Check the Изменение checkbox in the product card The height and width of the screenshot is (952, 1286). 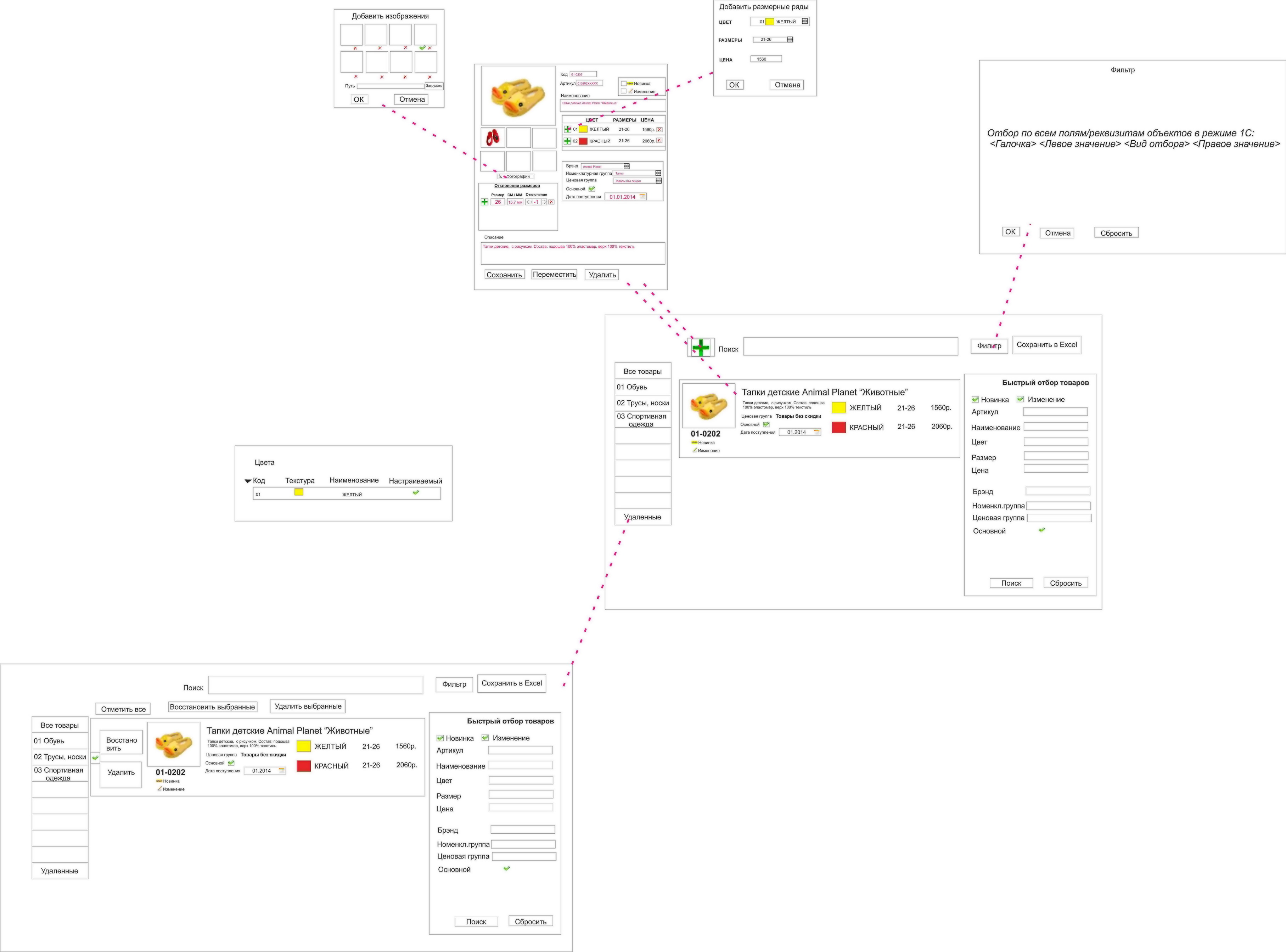point(623,91)
